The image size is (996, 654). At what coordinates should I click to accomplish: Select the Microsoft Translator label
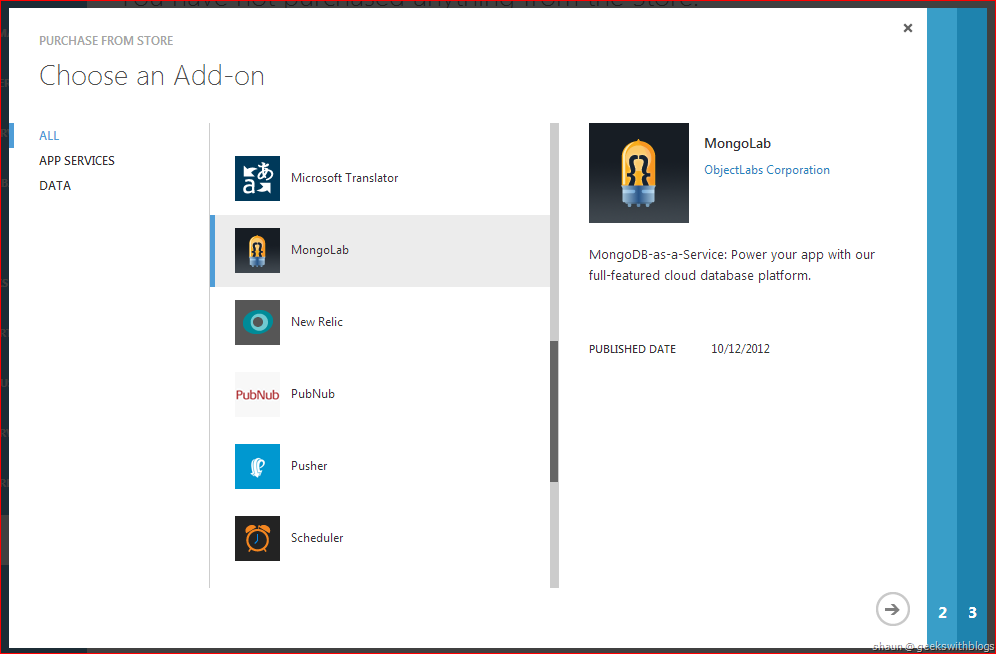point(344,178)
